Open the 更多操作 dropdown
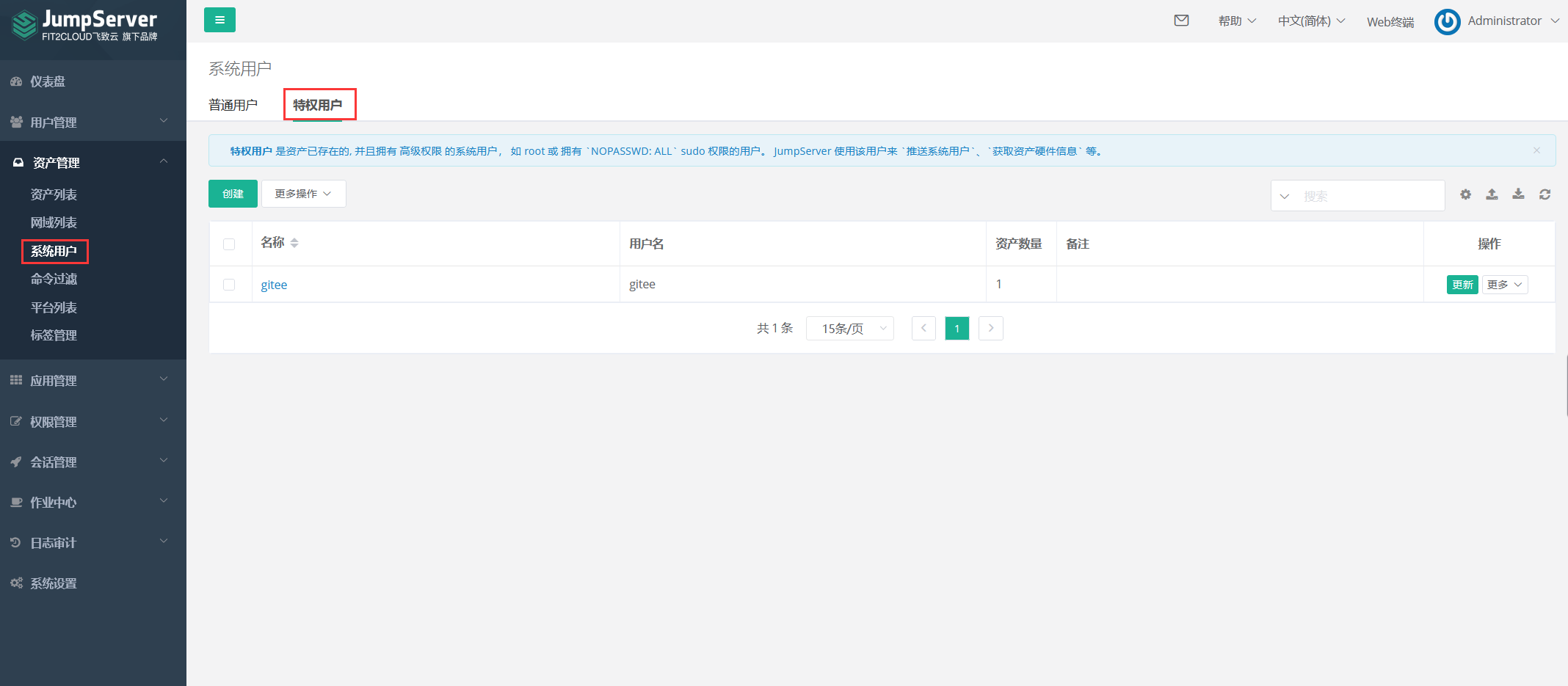Screen dimensions: 1568x686 303,194
